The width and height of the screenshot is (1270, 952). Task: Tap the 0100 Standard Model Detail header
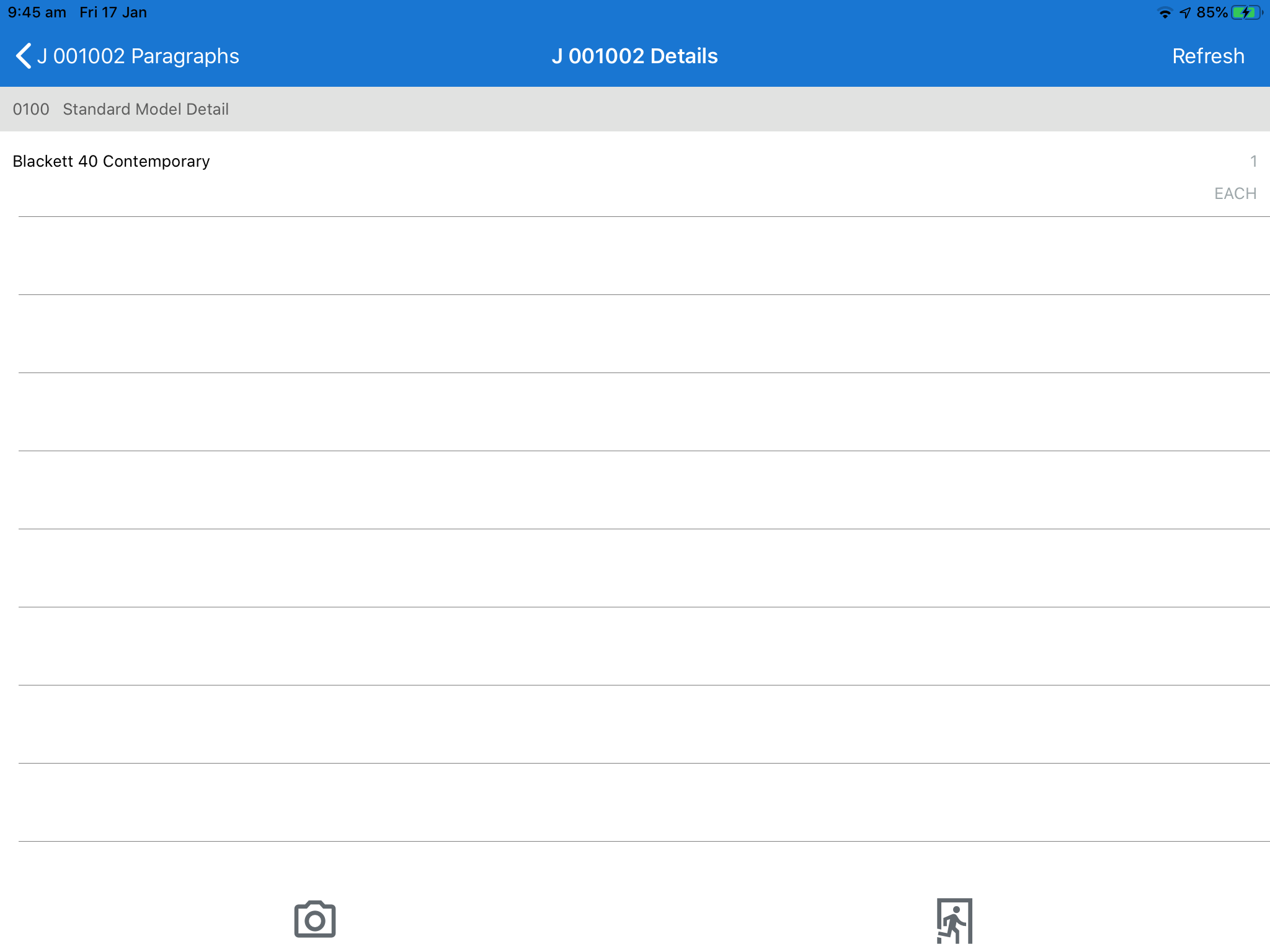pyautogui.click(x=635, y=109)
